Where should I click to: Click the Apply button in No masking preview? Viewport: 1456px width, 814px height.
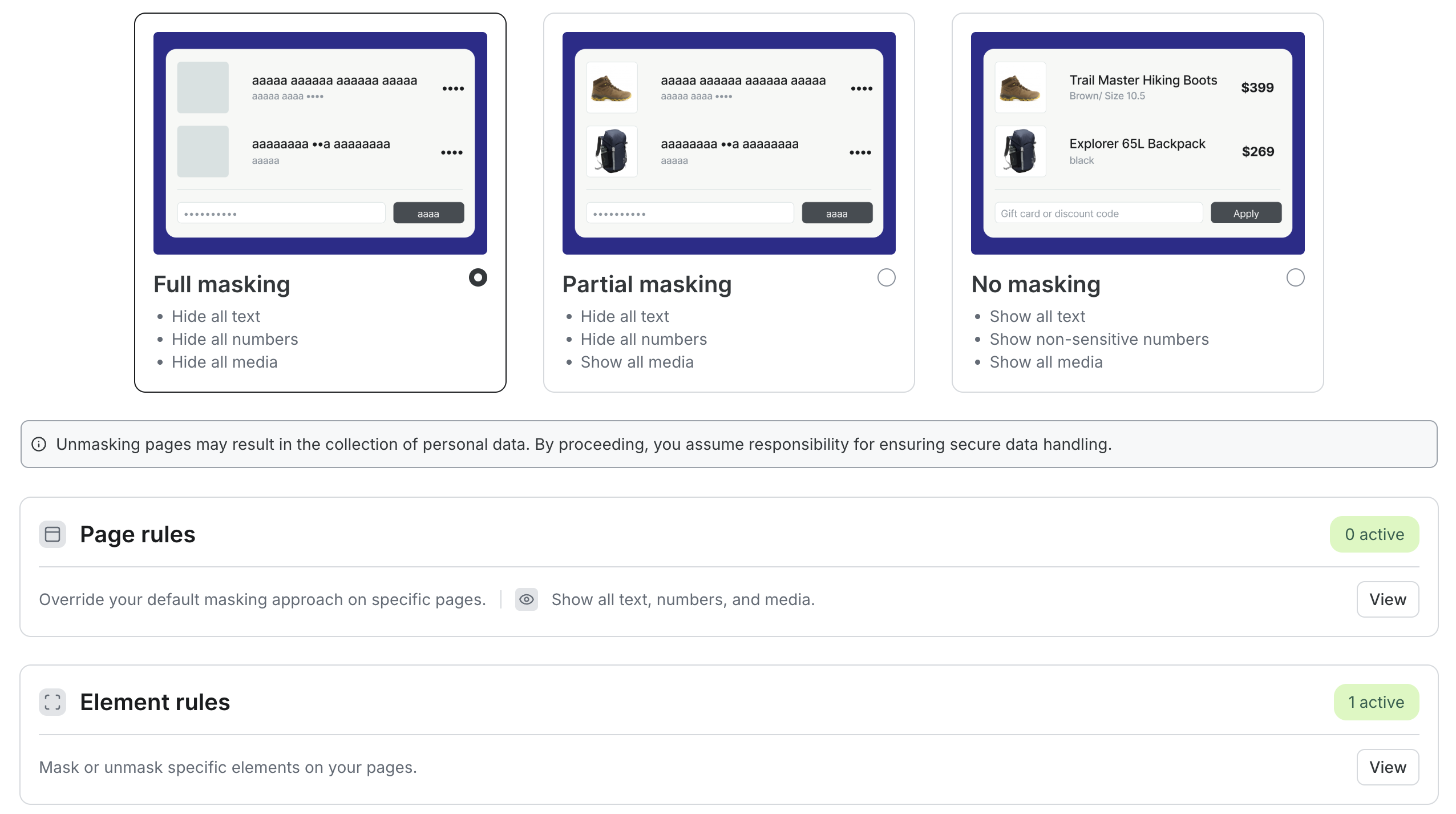(1246, 213)
